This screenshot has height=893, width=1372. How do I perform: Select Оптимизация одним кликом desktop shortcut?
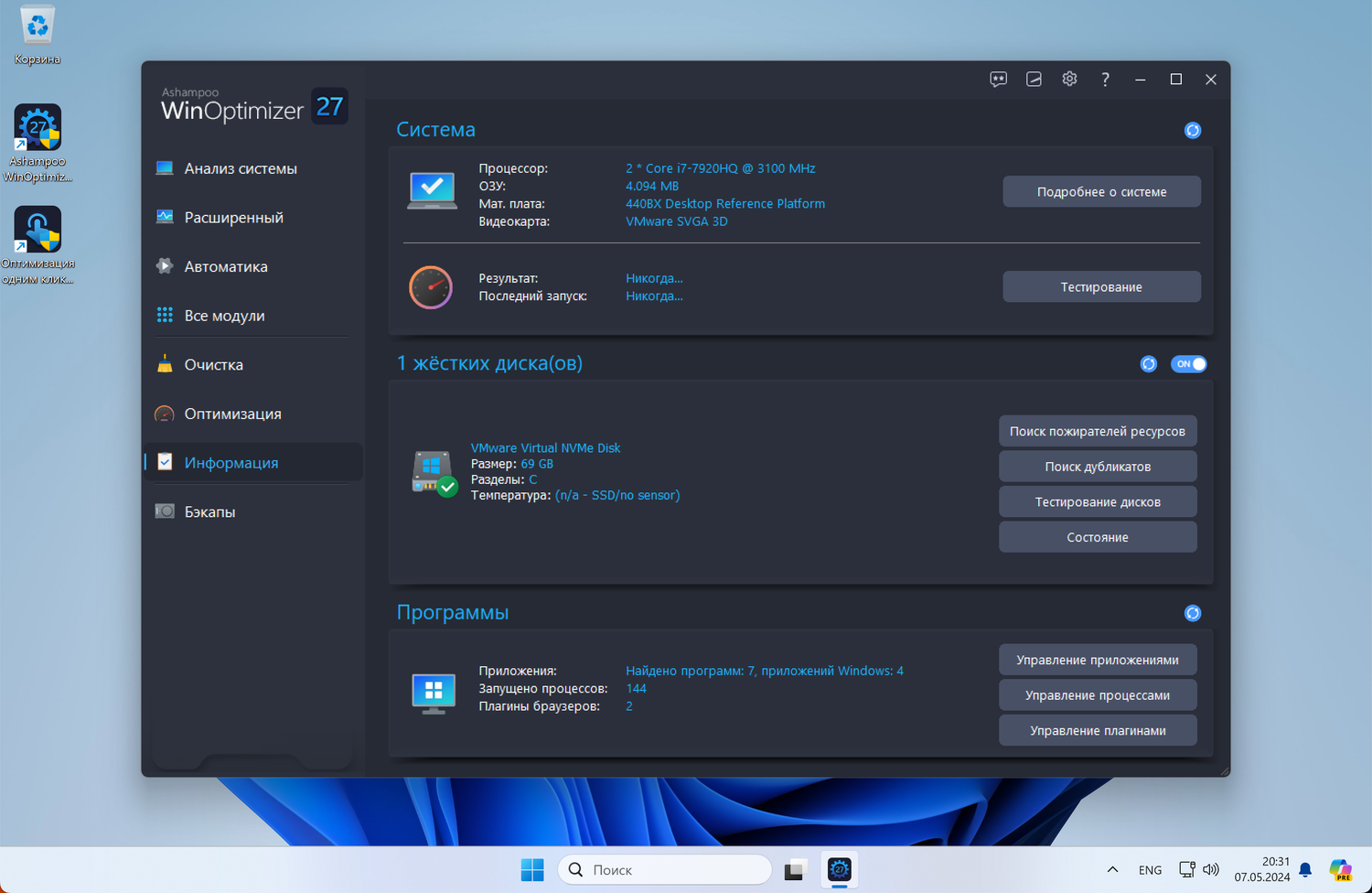click(38, 245)
